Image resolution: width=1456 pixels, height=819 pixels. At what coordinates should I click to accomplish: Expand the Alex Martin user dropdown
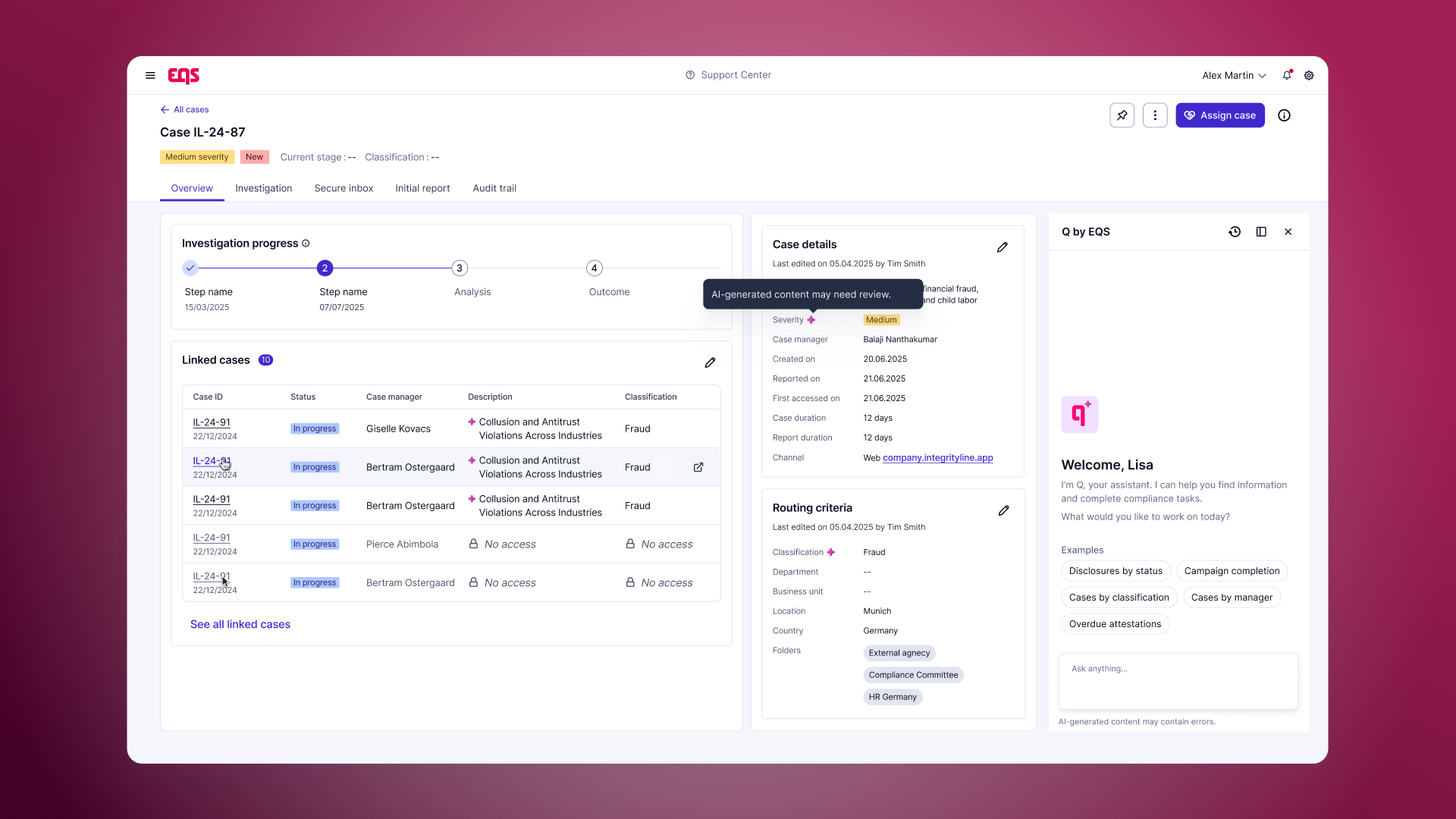pyautogui.click(x=1234, y=75)
